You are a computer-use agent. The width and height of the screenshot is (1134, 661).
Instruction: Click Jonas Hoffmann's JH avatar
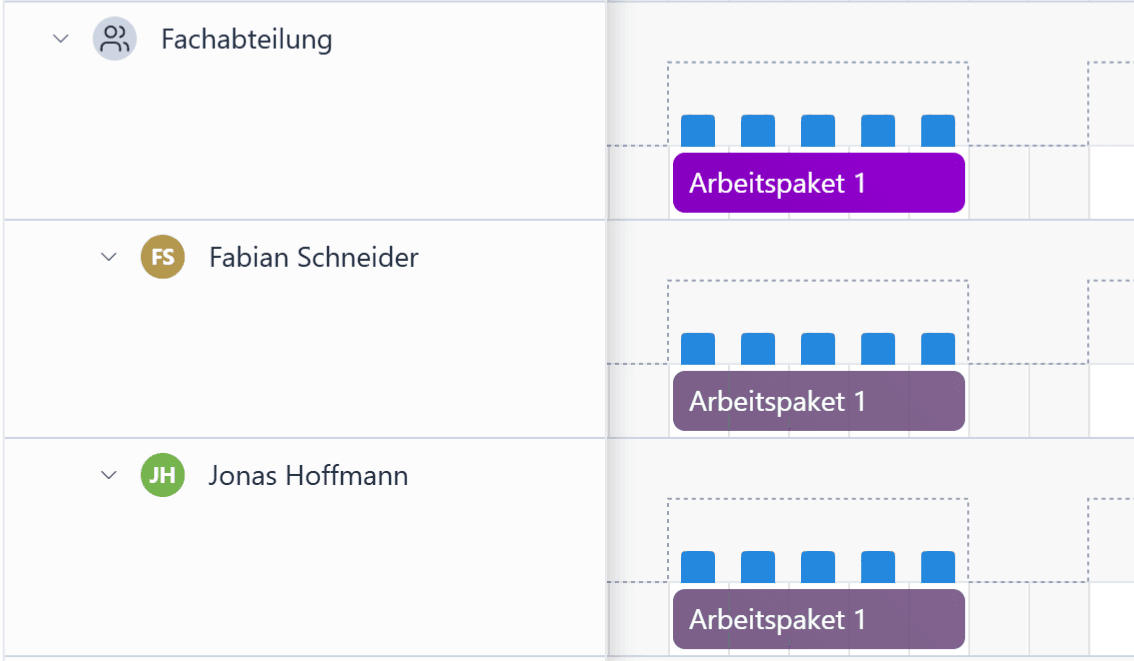coord(163,475)
